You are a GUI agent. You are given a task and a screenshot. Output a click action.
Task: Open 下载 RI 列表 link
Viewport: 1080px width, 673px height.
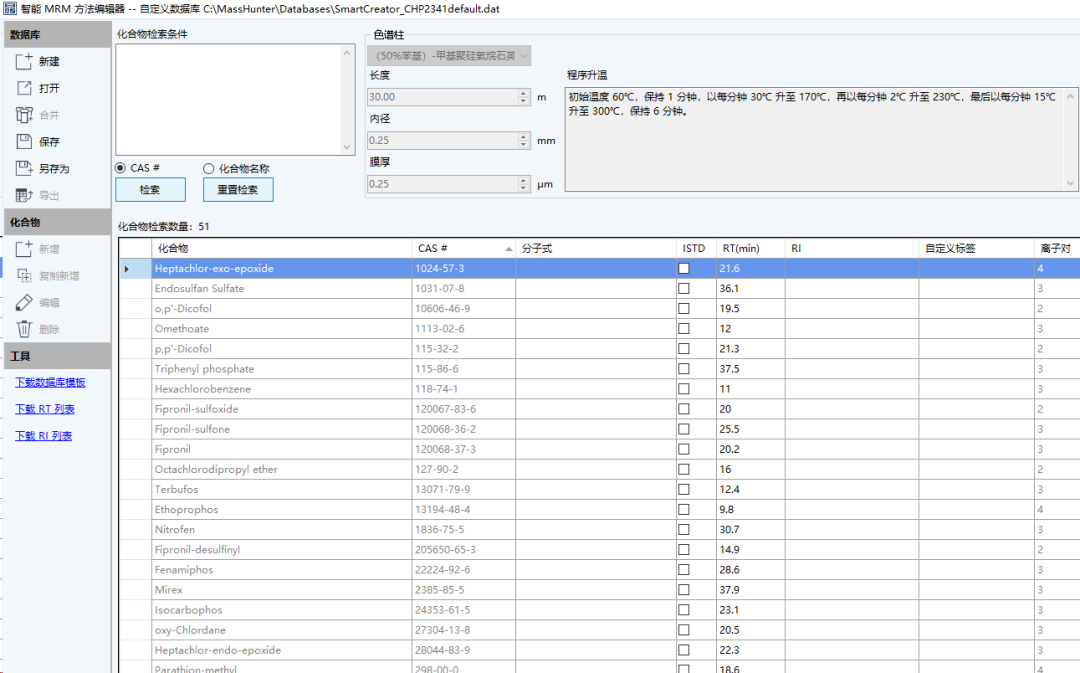(43, 436)
